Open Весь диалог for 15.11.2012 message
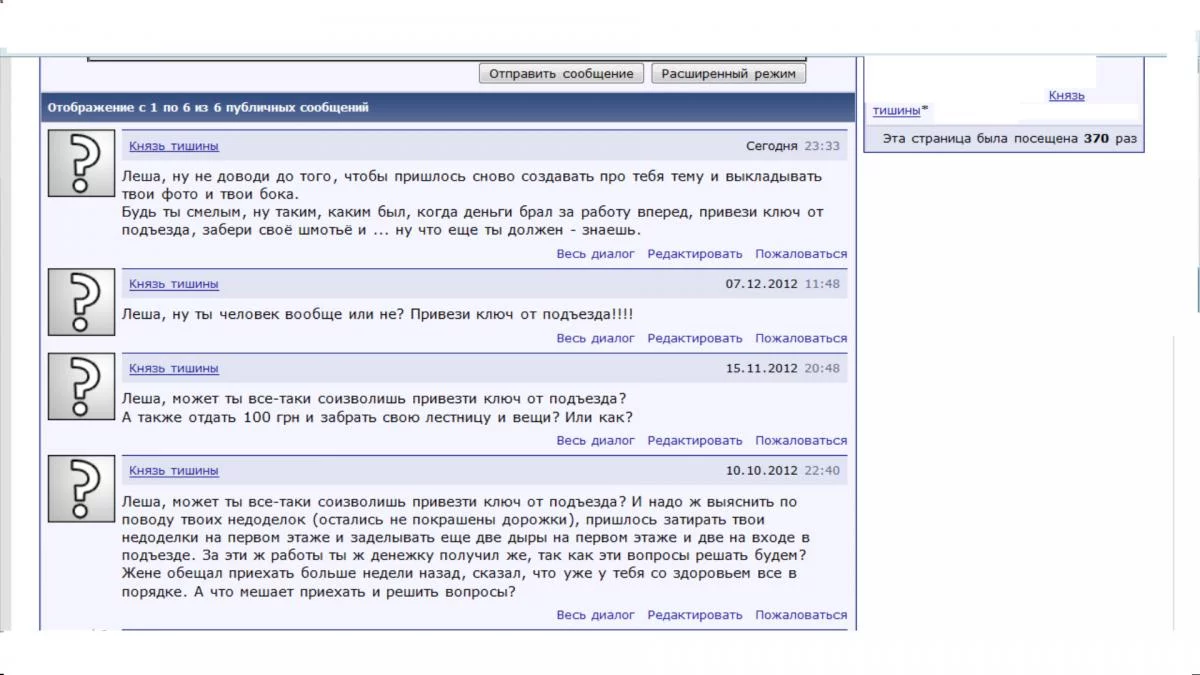 coord(596,440)
